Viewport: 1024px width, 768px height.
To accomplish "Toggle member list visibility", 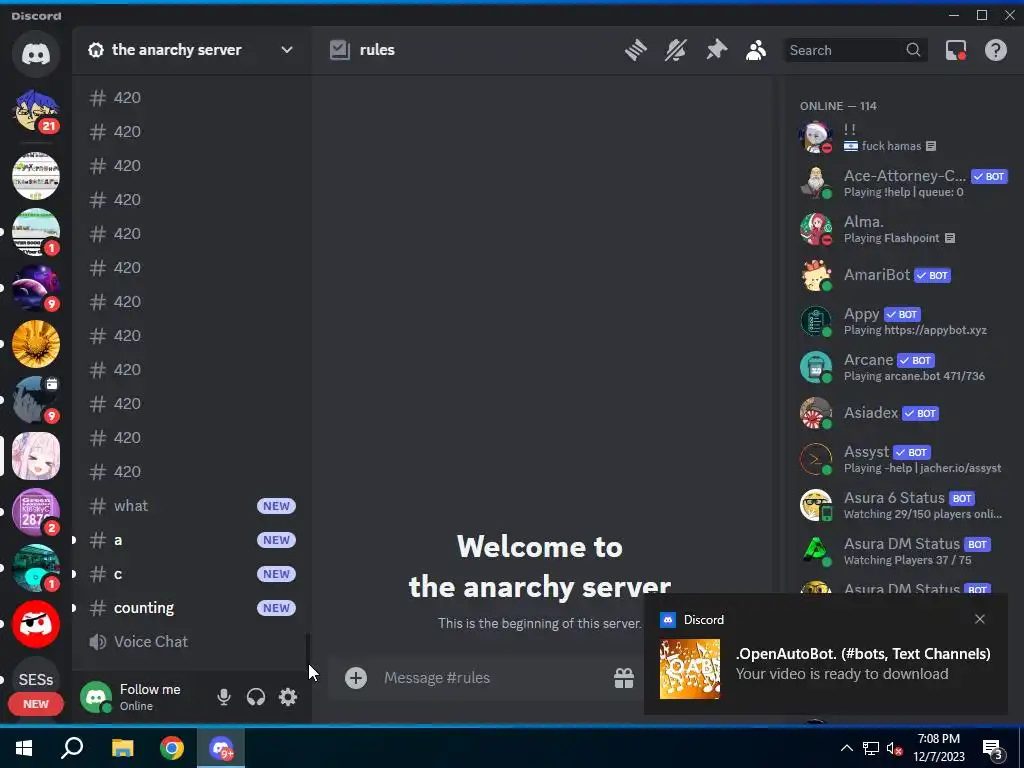I will (x=756, y=50).
